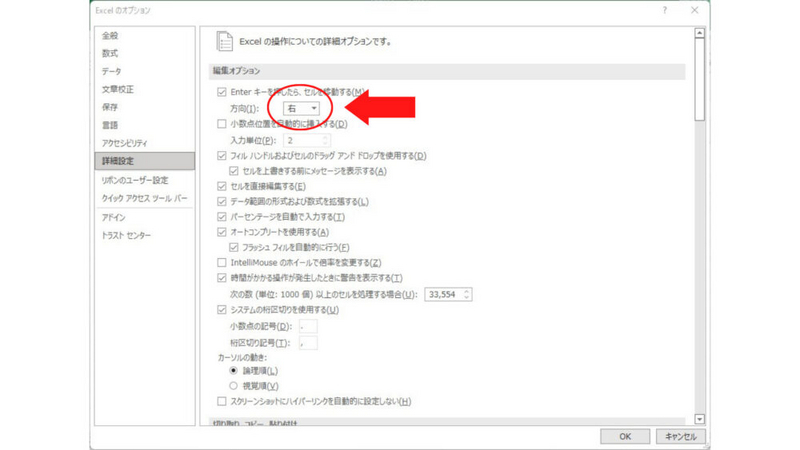Screen dimensions: 800x450
Task: Select 視覚順 cursor movement radio
Action: [233, 386]
